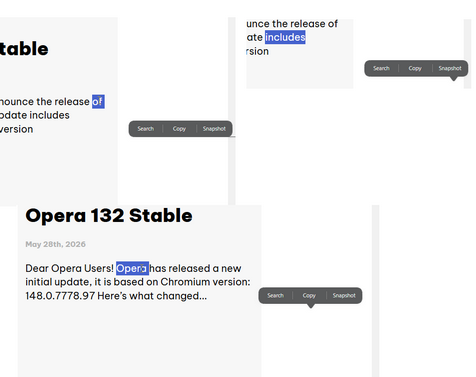Take Snapshot from popup below Opera 132 article
Image resolution: width=476 pixels, height=377 pixels.
(344, 296)
